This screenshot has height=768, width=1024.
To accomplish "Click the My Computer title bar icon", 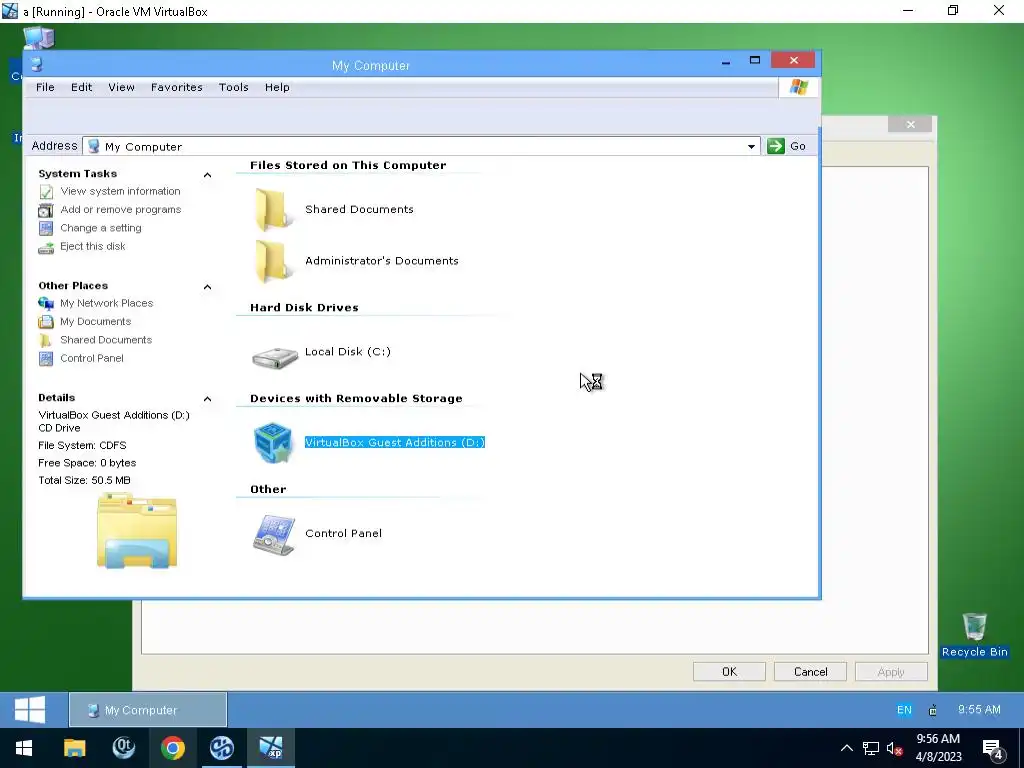I will click(37, 64).
